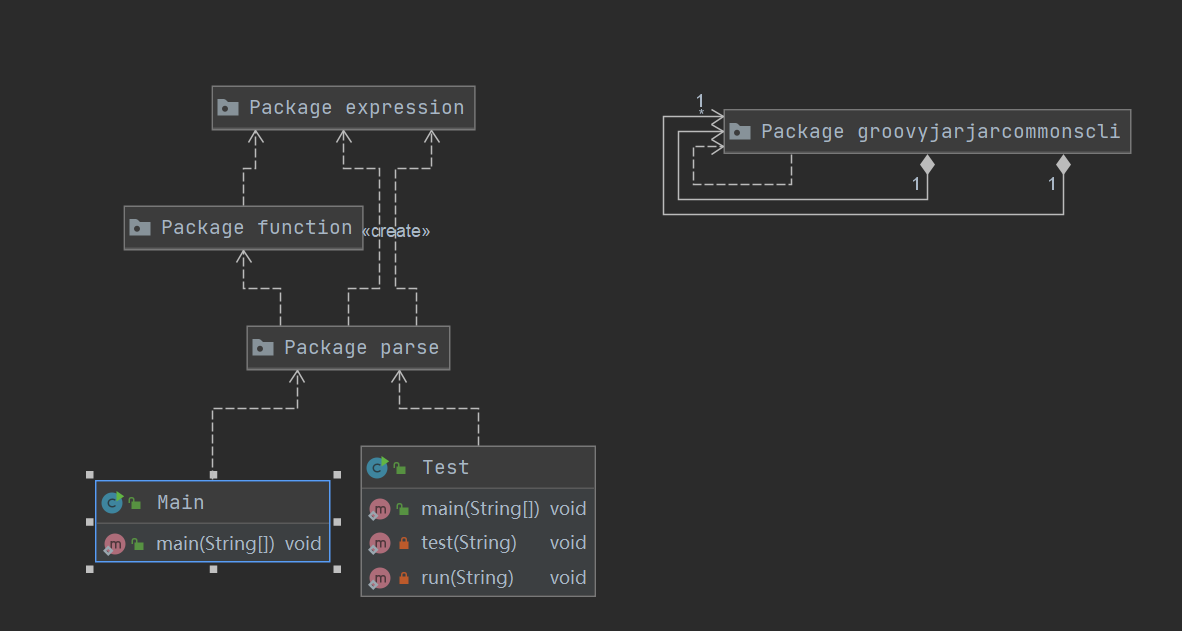Select the Package function node label
Screen dimensions: 1182x631
coord(256,228)
